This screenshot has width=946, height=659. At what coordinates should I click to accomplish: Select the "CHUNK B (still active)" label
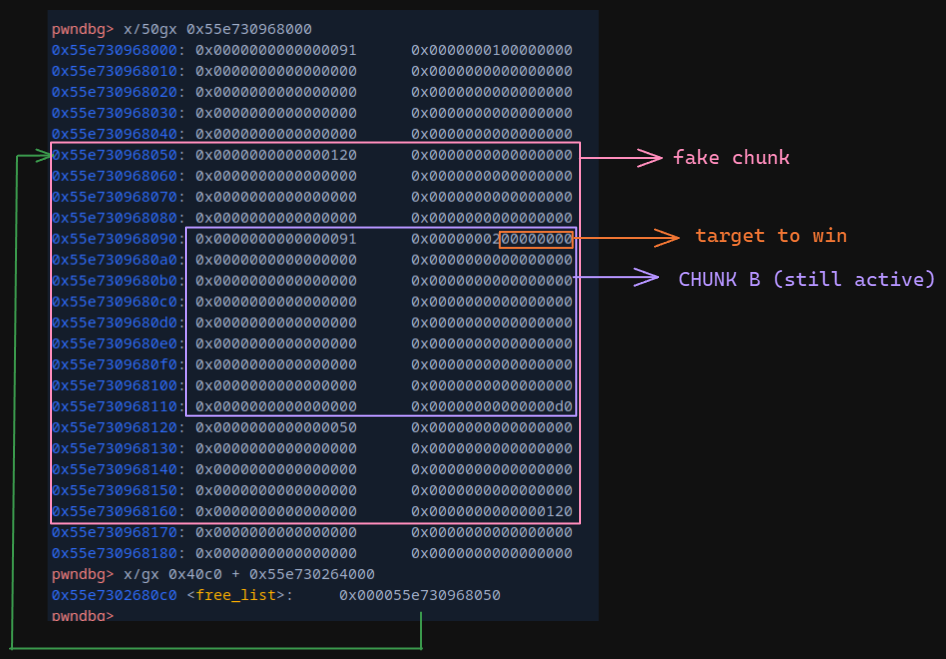(806, 279)
